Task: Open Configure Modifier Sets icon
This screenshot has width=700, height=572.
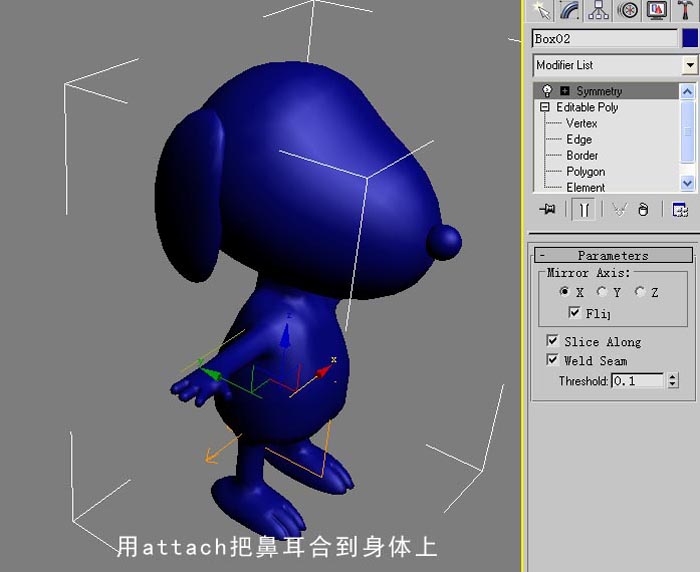Action: click(x=680, y=209)
